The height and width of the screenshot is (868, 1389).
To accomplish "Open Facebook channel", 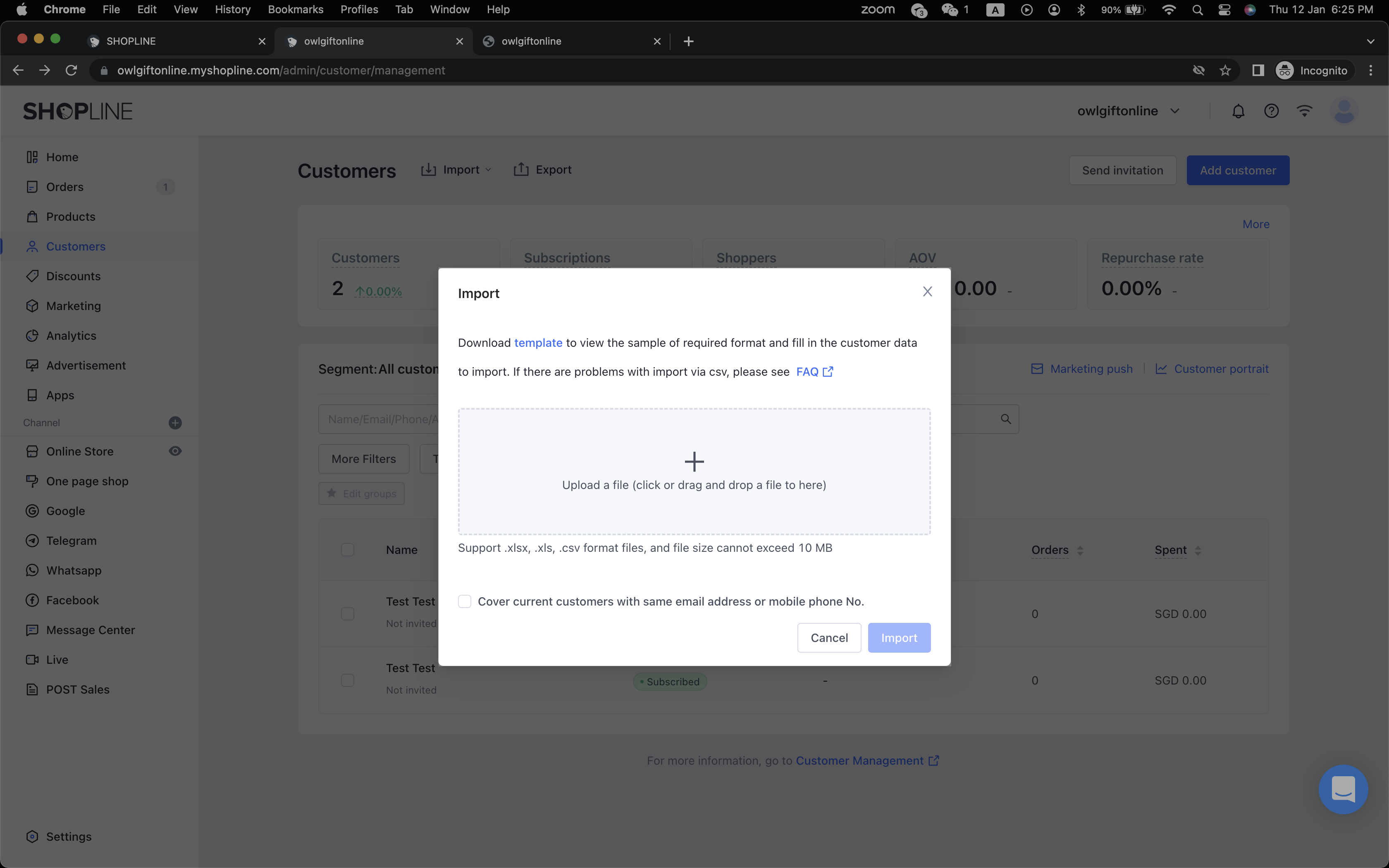I will tap(72, 600).
